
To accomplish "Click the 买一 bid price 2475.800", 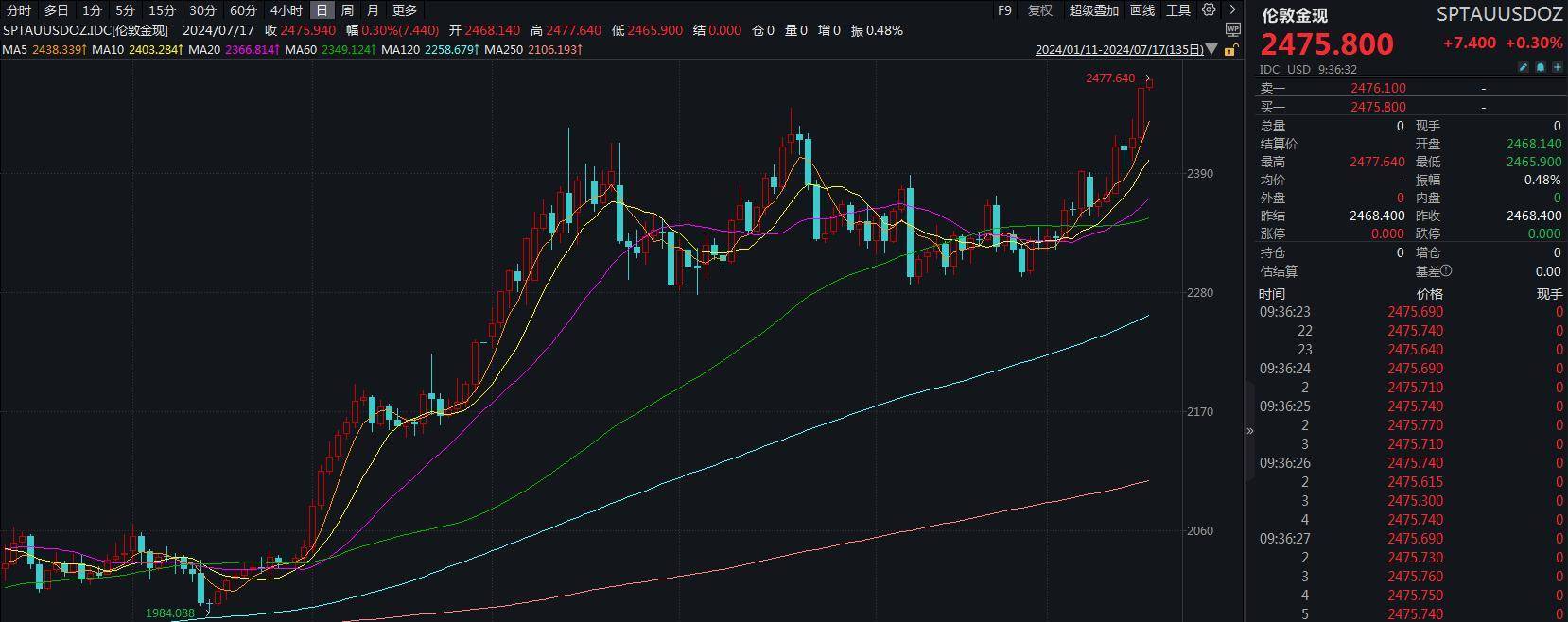I will [1378, 107].
